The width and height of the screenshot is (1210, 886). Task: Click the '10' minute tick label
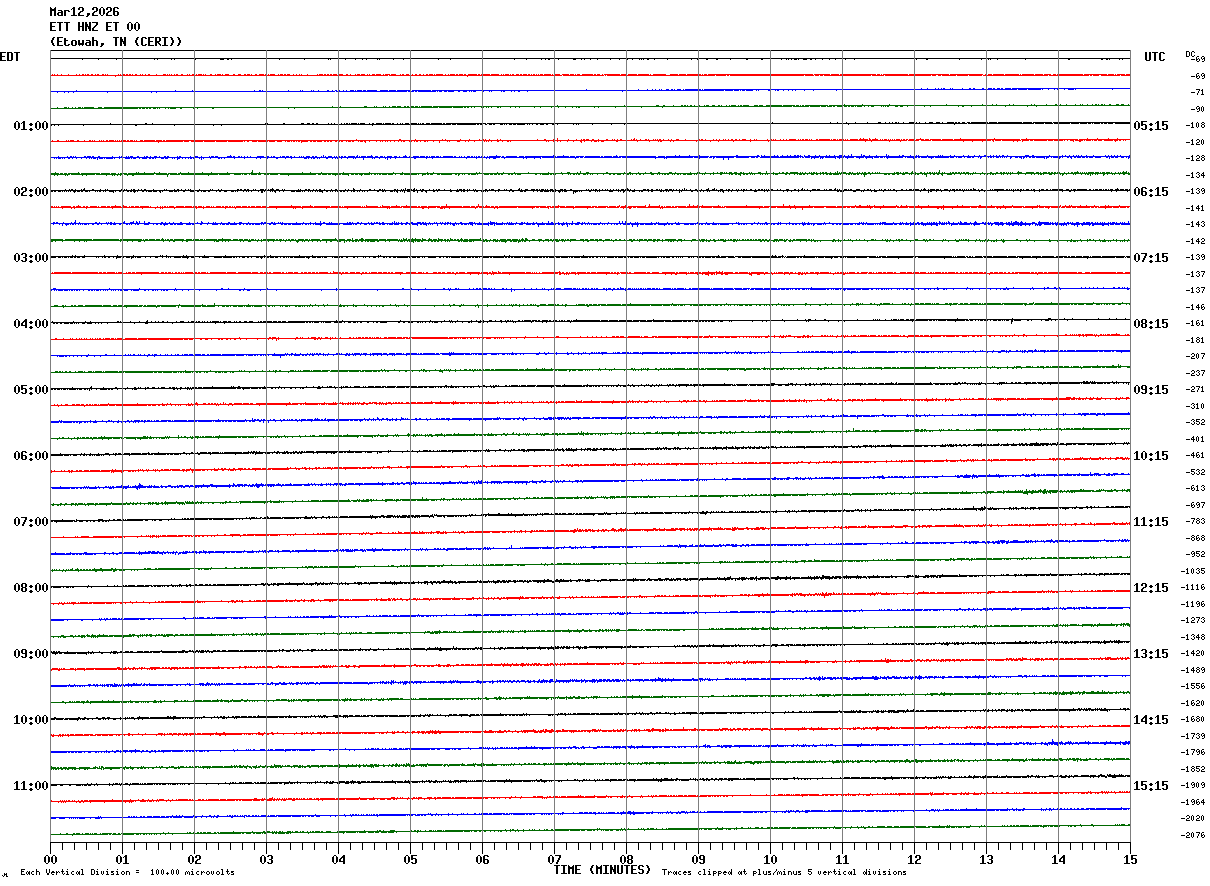point(770,859)
